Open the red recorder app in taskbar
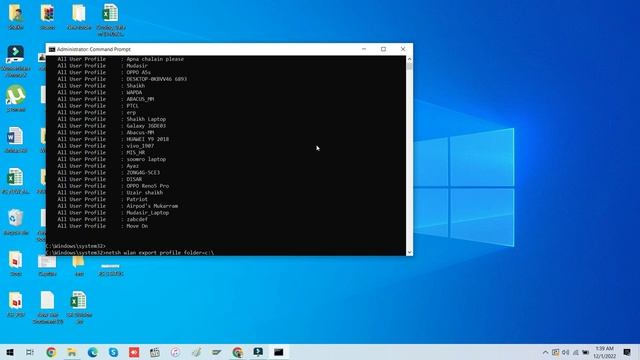The image size is (640, 360). click(134, 352)
